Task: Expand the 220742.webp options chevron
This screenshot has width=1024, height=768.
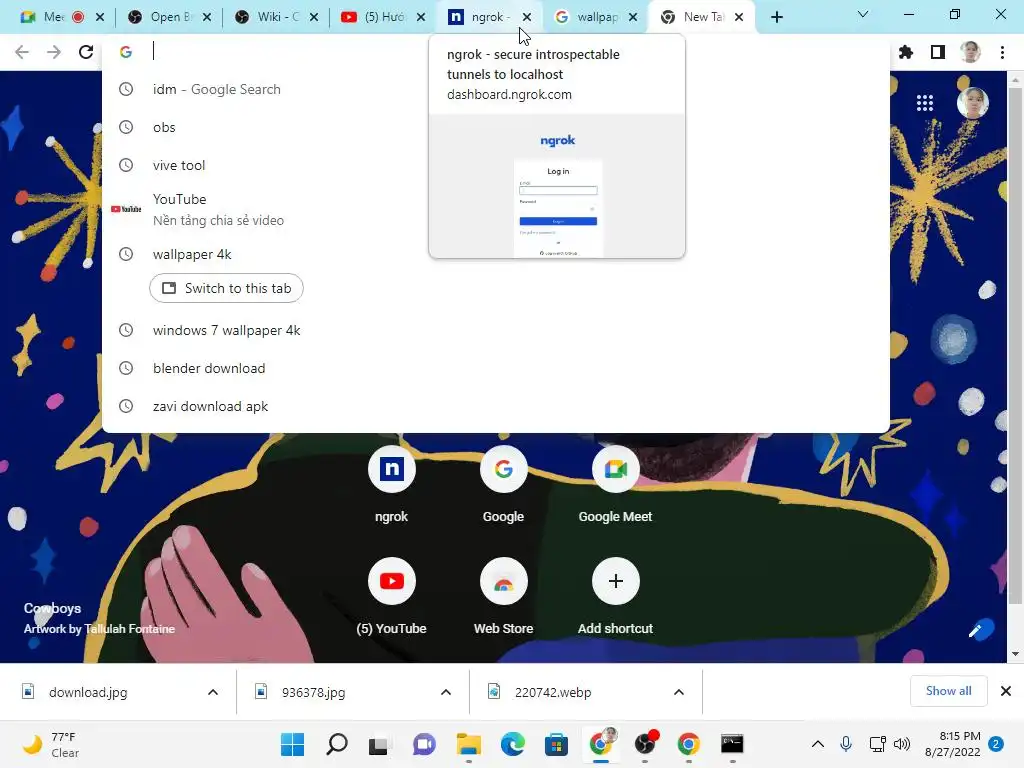Action: pyautogui.click(x=679, y=692)
